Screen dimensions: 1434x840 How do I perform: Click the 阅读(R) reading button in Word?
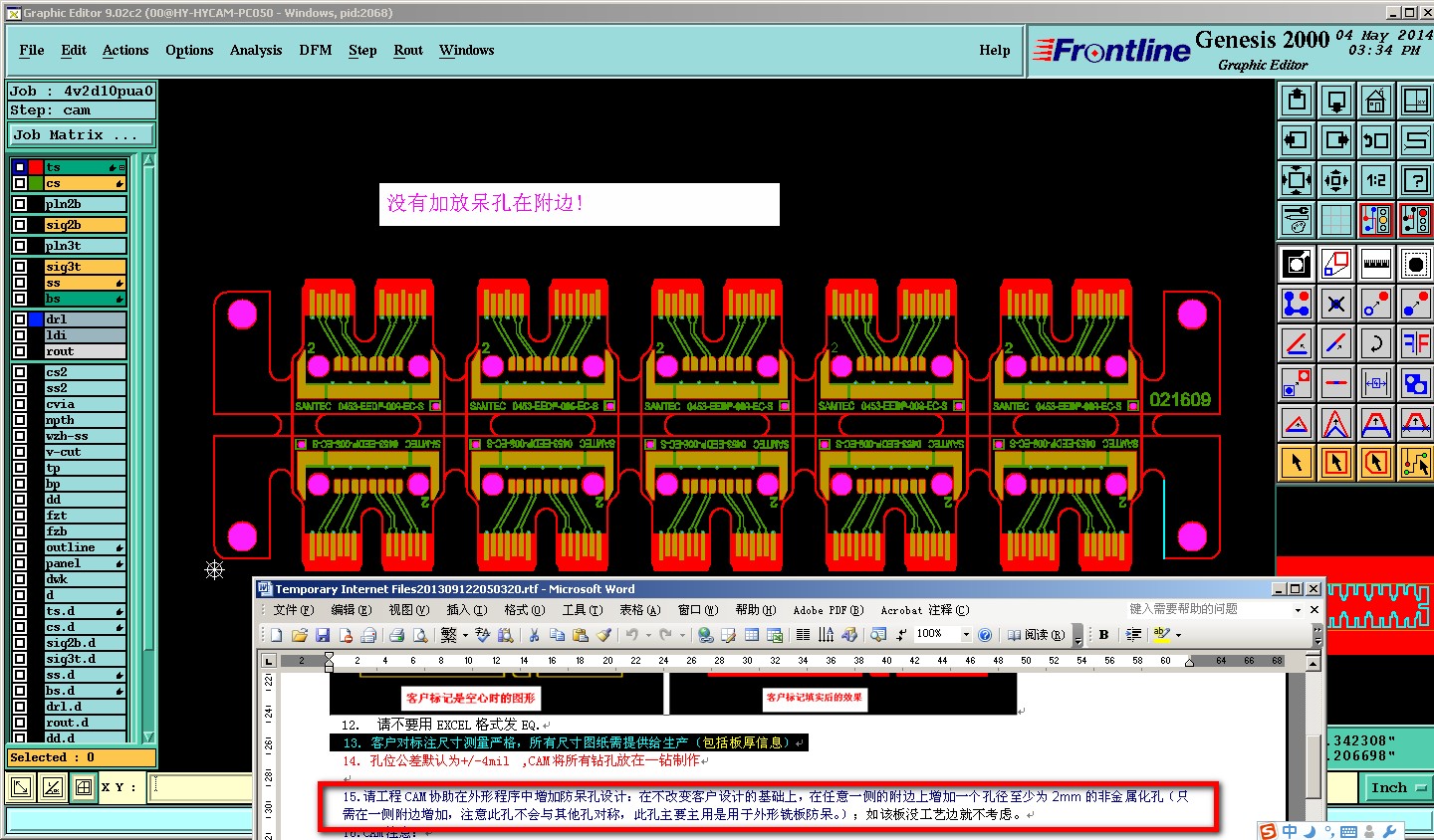1036,634
